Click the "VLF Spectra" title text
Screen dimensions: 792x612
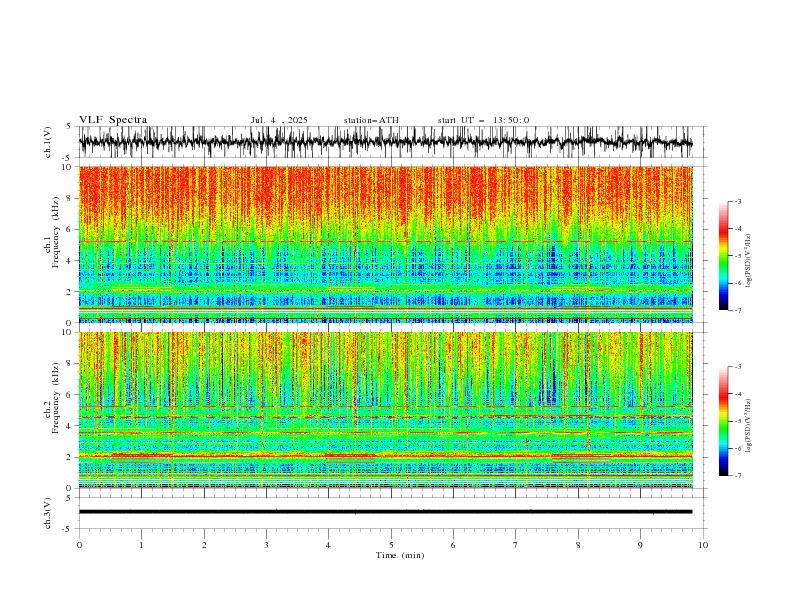tap(113, 120)
